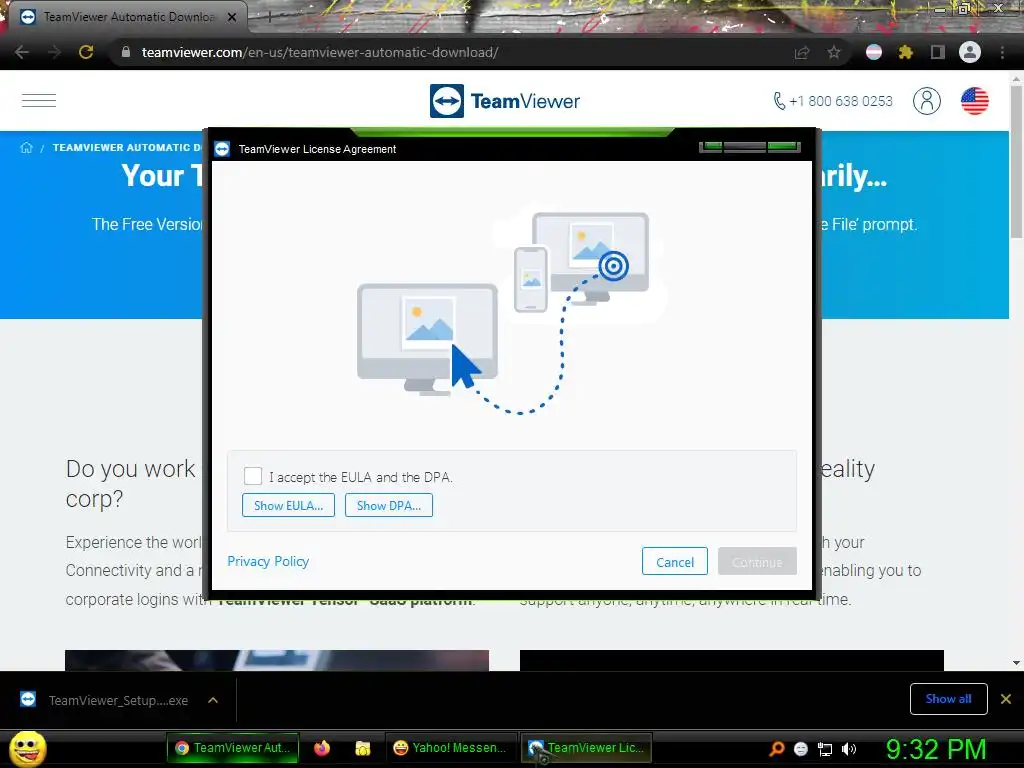
Task: Click TeamViewer icon in license dialog title bar
Action: tap(222, 149)
